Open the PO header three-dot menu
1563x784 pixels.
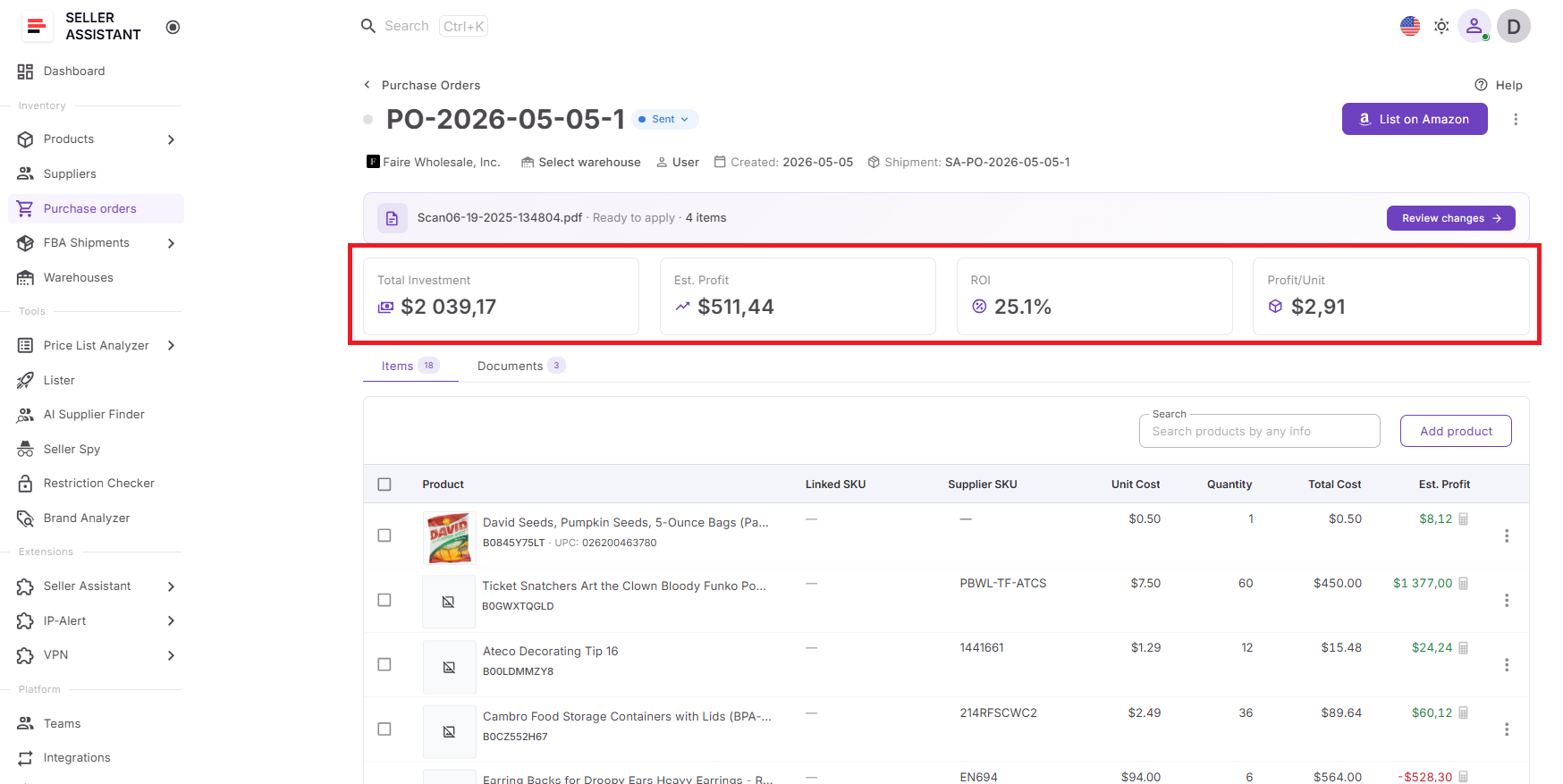point(1516,119)
